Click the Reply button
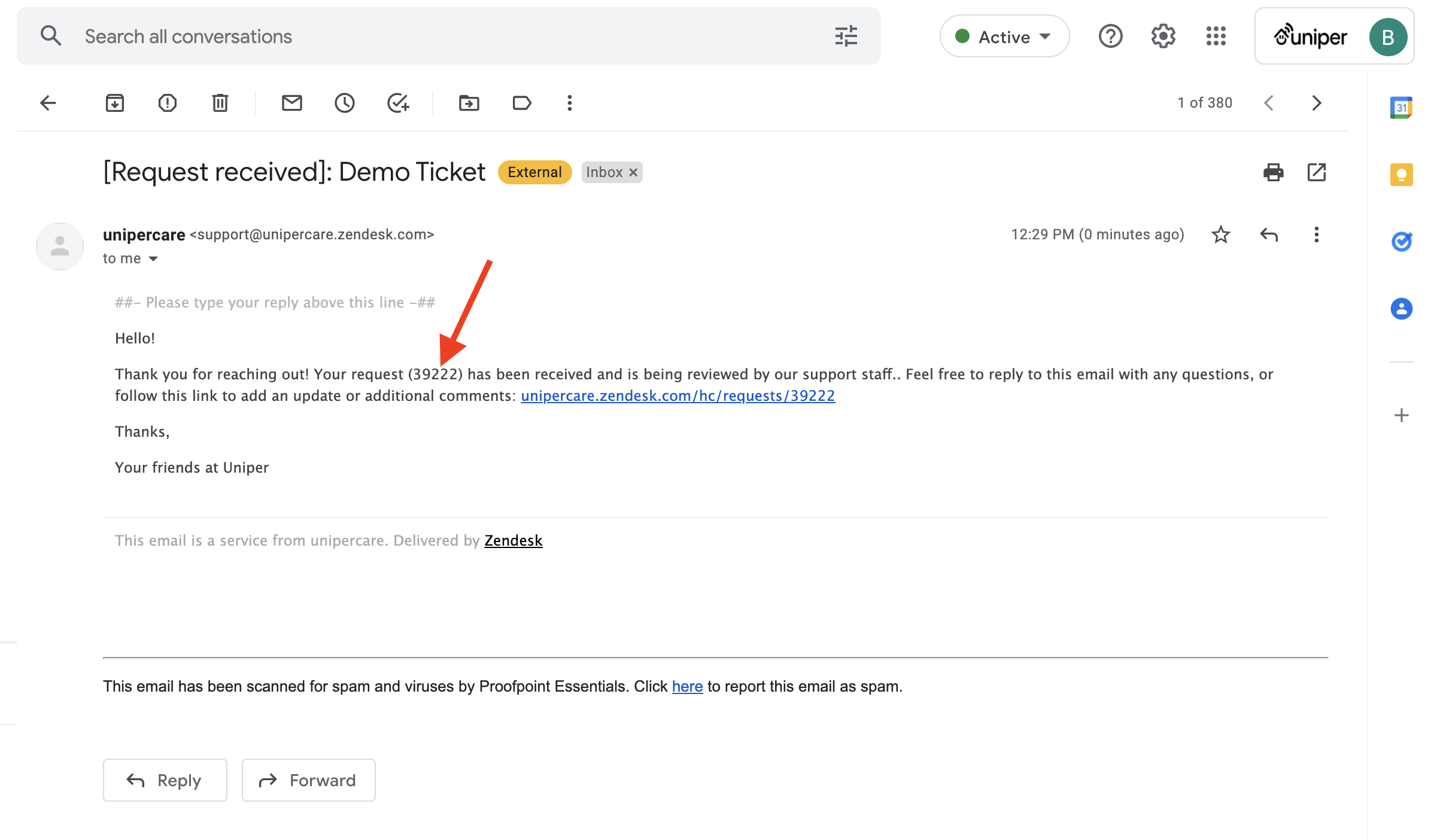Screen dimensions: 1434x840 pyautogui.click(x=165, y=780)
